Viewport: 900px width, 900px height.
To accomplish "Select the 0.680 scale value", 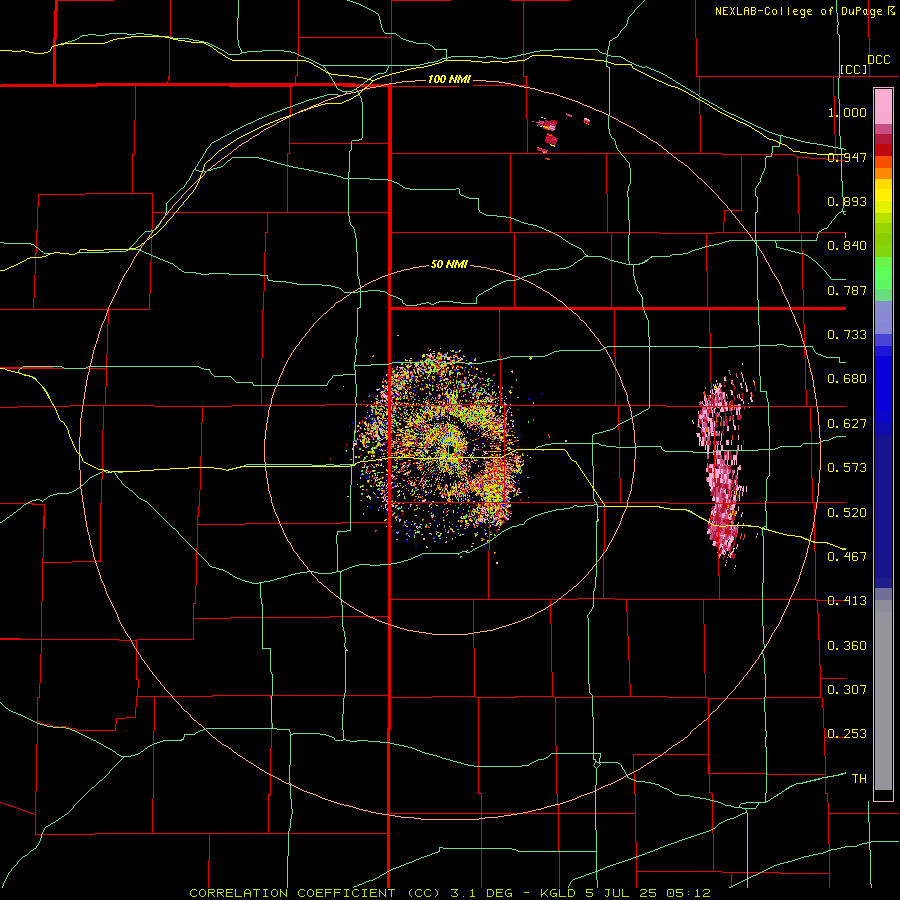I will [847, 379].
